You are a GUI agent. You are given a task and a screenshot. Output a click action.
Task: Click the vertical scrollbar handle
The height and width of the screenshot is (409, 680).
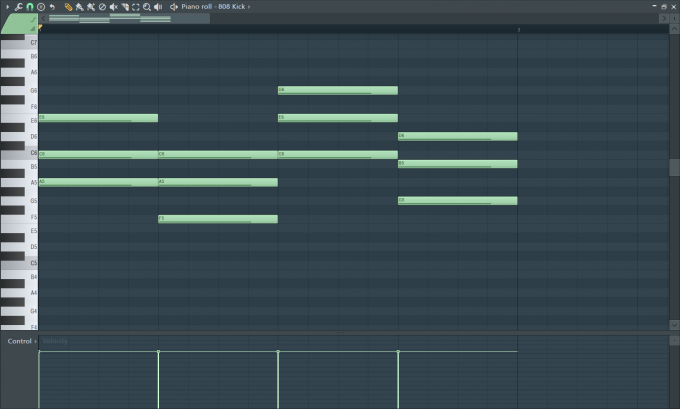pyautogui.click(x=674, y=167)
